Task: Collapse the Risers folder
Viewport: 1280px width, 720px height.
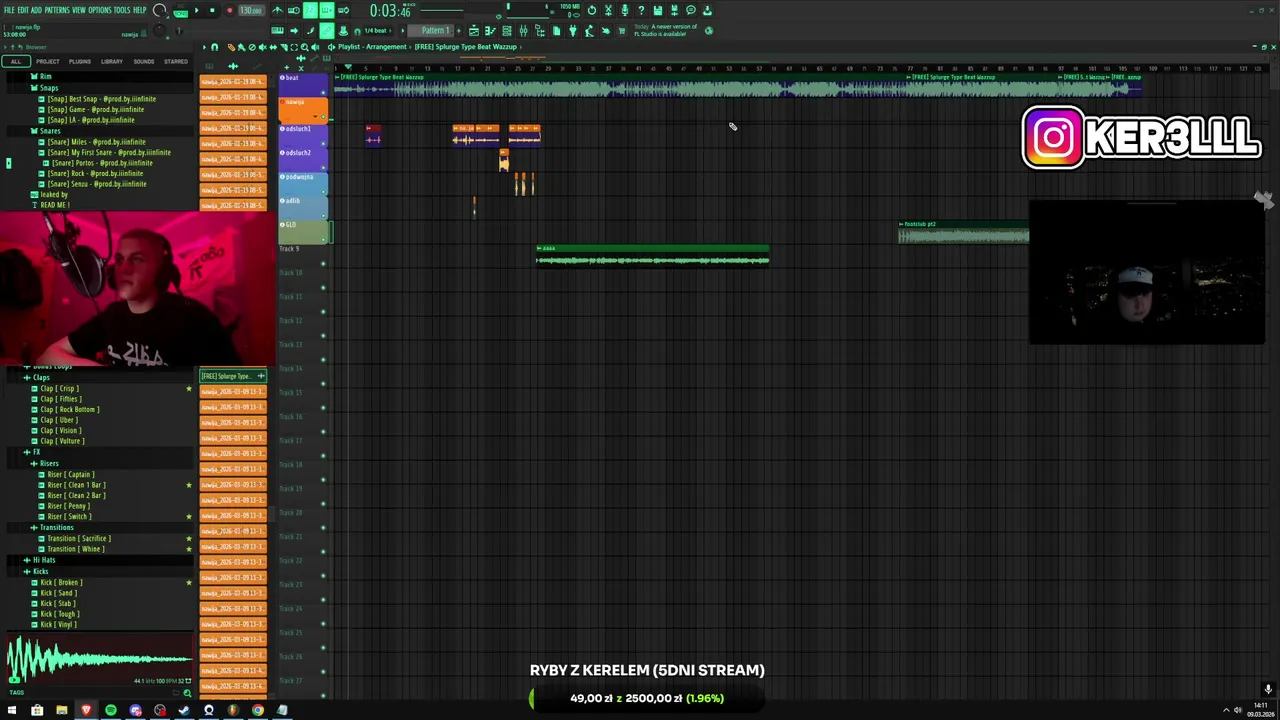Action: pyautogui.click(x=49, y=463)
